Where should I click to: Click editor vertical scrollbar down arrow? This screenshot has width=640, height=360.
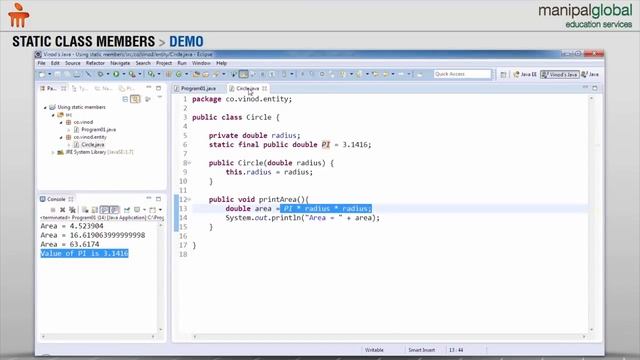[x=591, y=330]
